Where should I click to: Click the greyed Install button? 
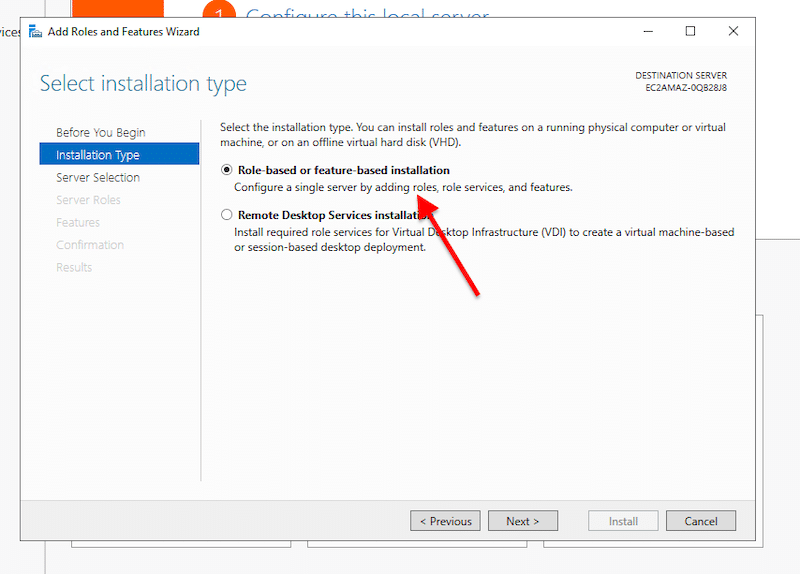coord(623,521)
